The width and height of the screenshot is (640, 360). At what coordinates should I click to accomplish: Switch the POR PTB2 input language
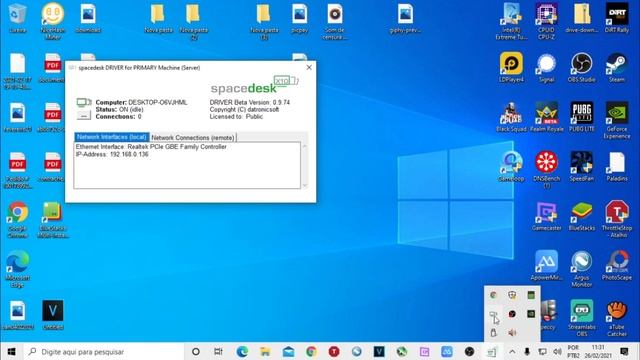pos(573,351)
